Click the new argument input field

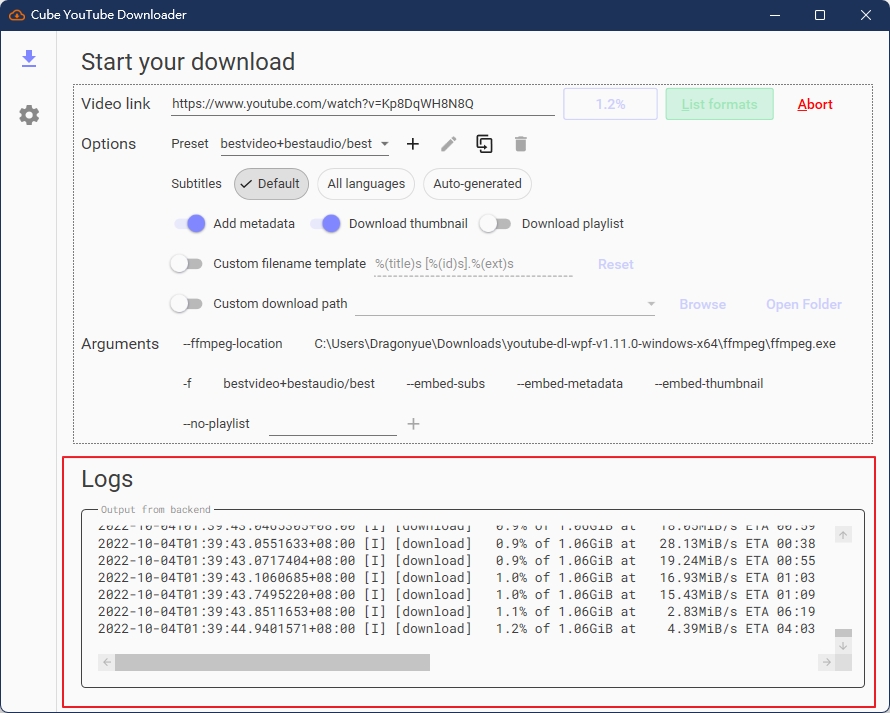[333, 424]
